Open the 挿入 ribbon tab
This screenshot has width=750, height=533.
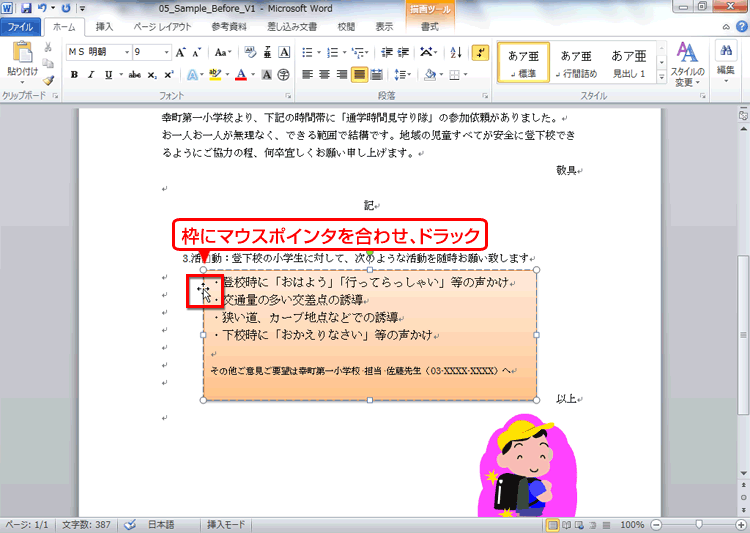[x=104, y=27]
